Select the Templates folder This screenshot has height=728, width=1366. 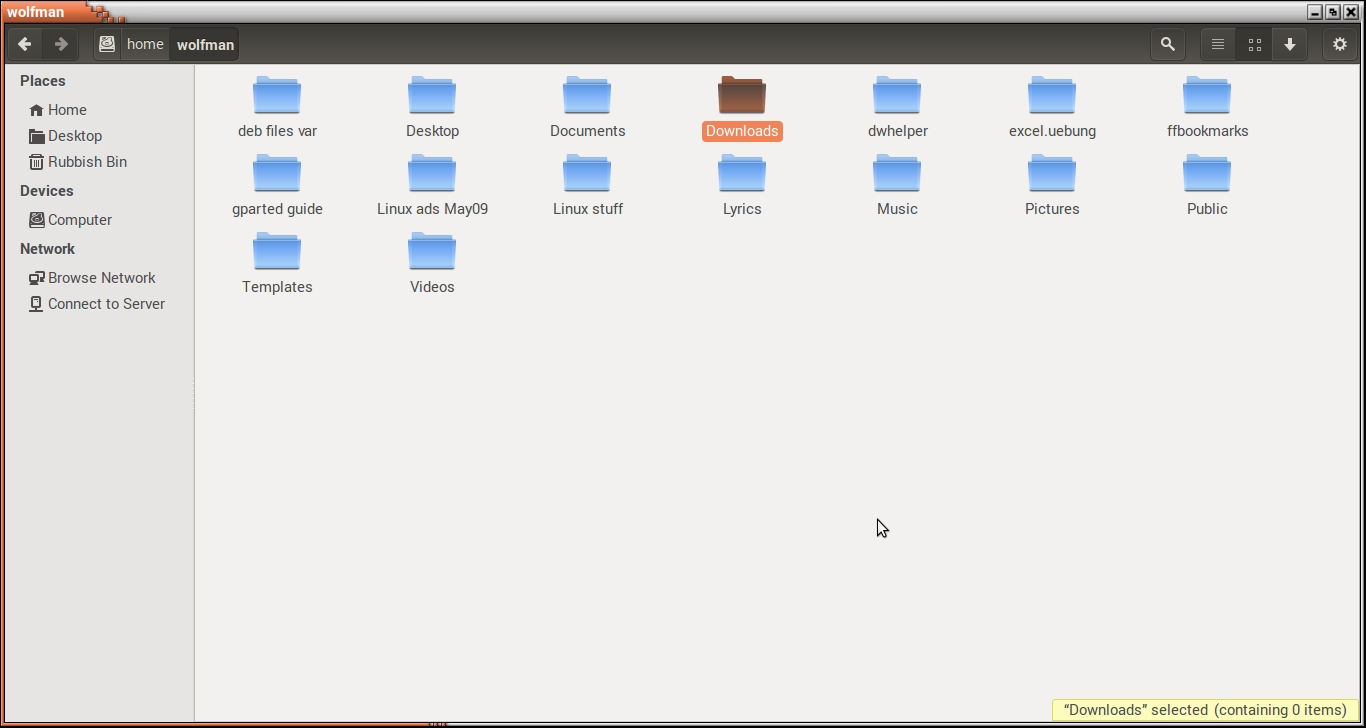coord(277,252)
